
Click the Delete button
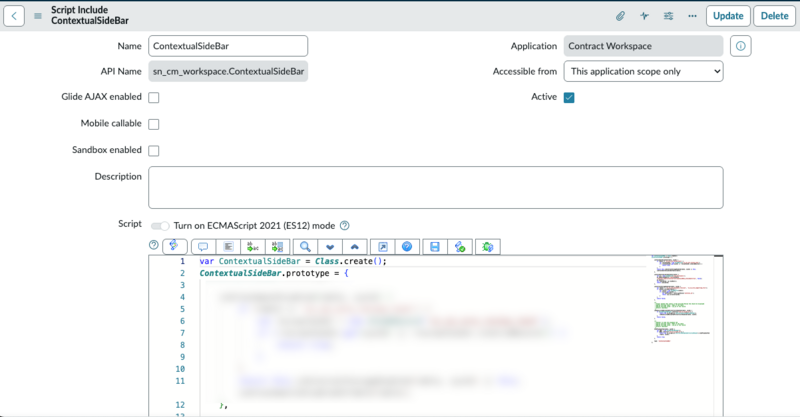(774, 16)
